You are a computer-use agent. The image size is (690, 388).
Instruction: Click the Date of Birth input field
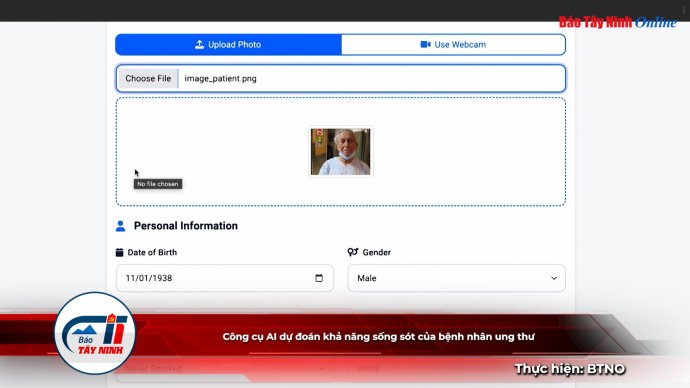pyautogui.click(x=225, y=278)
